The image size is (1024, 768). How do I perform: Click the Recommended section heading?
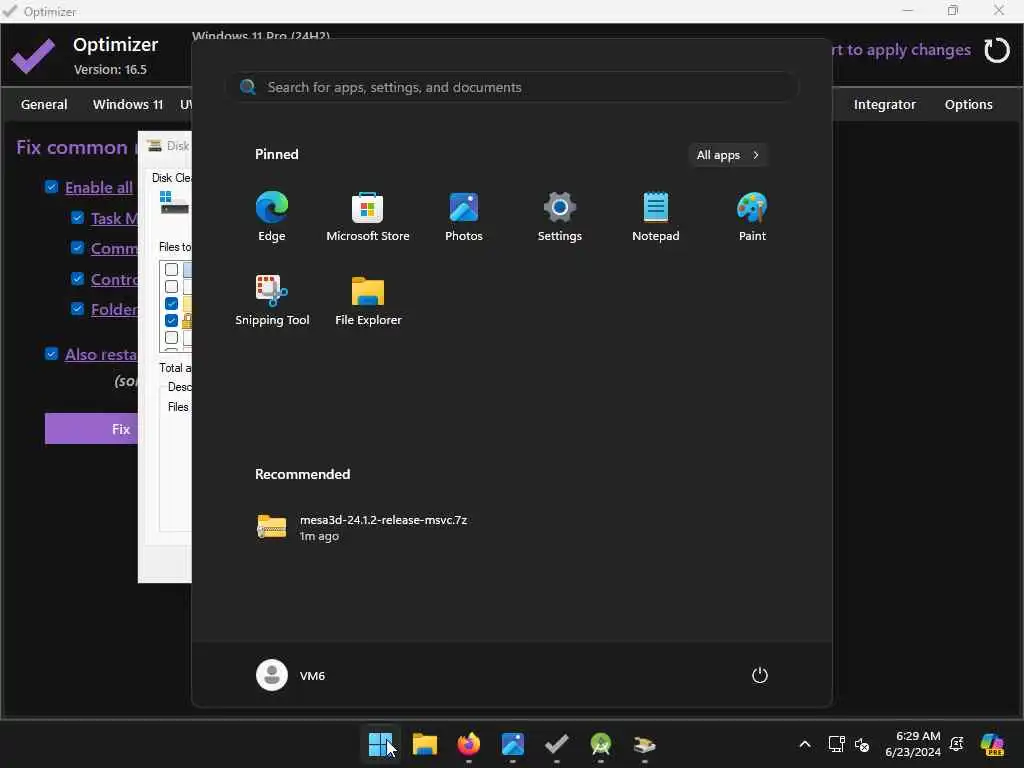pos(302,474)
